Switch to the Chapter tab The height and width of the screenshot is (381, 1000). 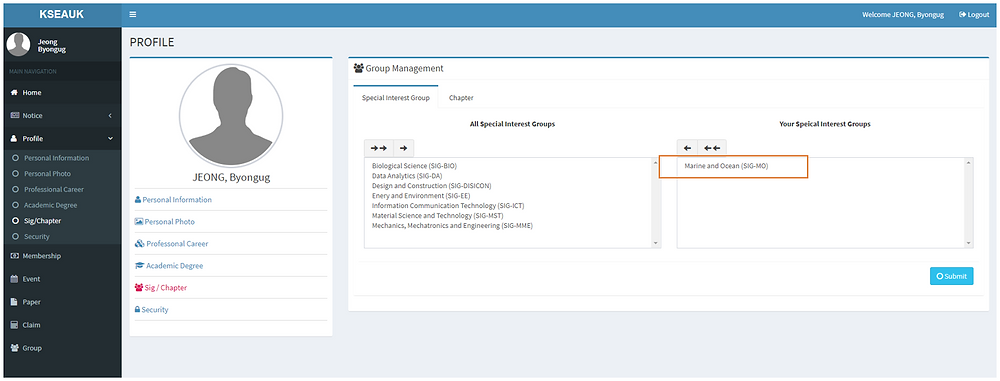(461, 98)
